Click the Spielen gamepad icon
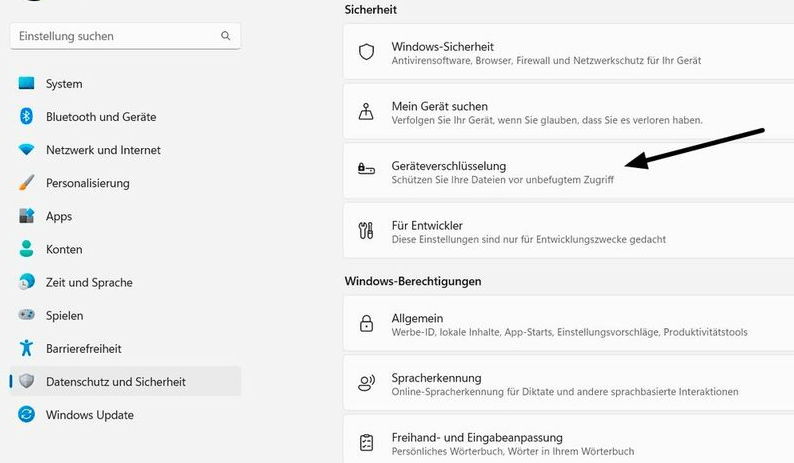This screenshot has height=463, width=794. click(x=27, y=315)
